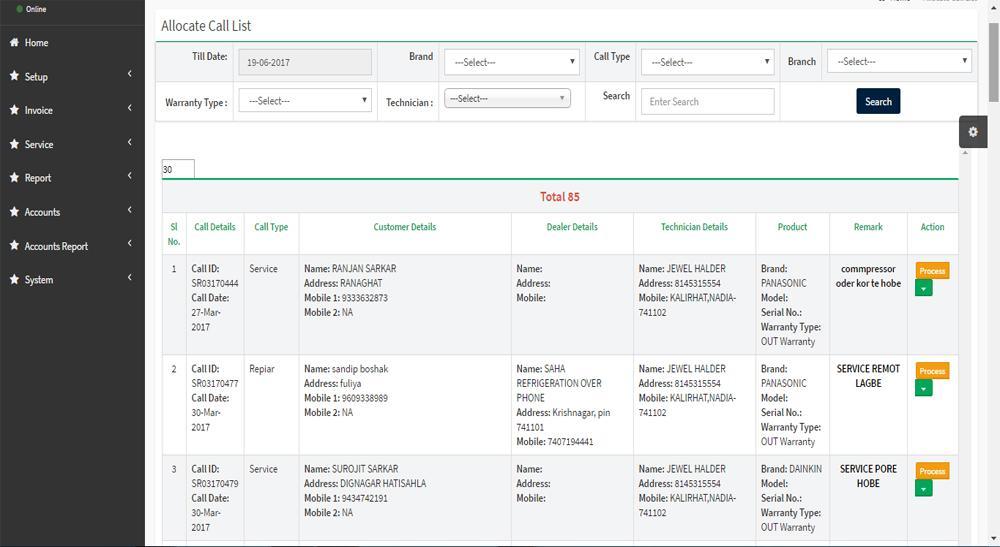Click the Report sidebar label
This screenshot has width=1000, height=547.
[38, 178]
